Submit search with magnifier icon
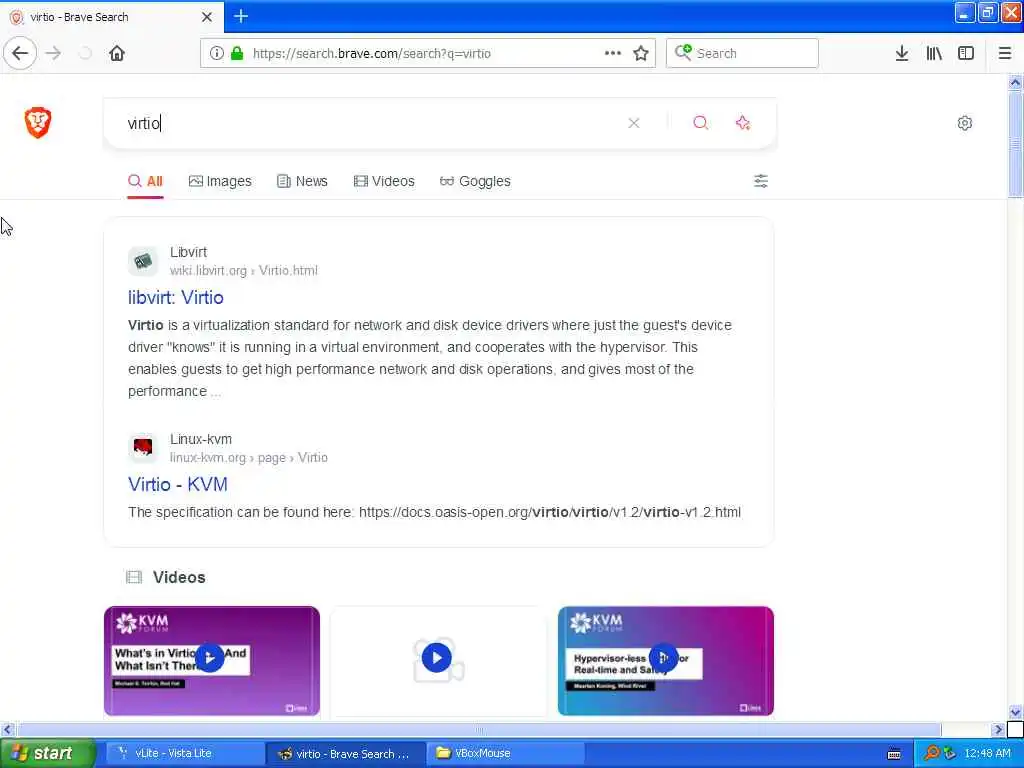Screen dimensions: 1024x768 click(x=700, y=123)
